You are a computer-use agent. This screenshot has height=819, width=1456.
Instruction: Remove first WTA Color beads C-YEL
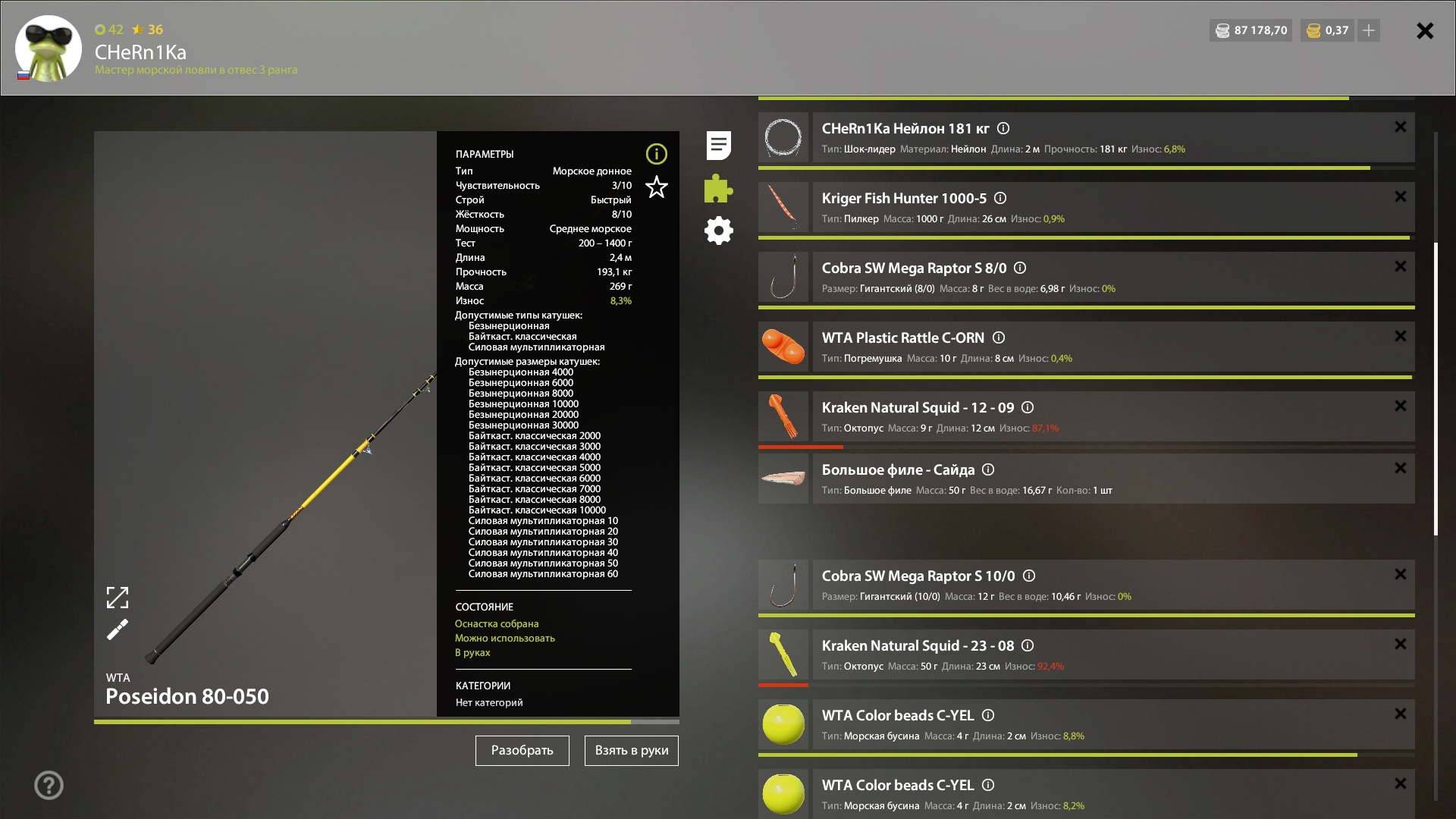coord(1401,714)
